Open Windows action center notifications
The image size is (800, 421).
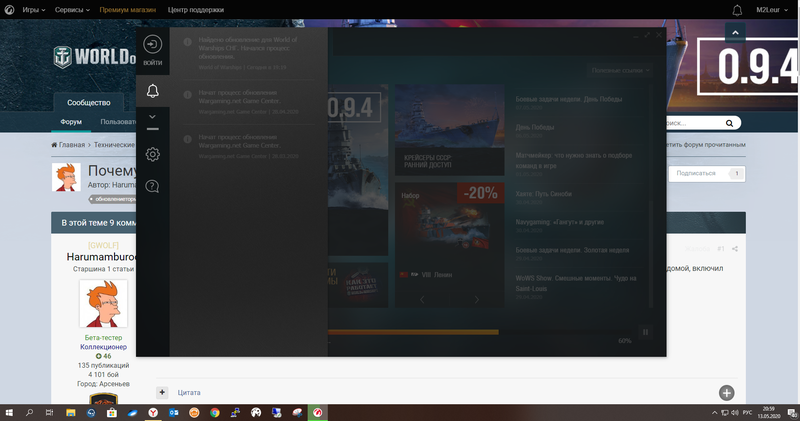coord(792,413)
